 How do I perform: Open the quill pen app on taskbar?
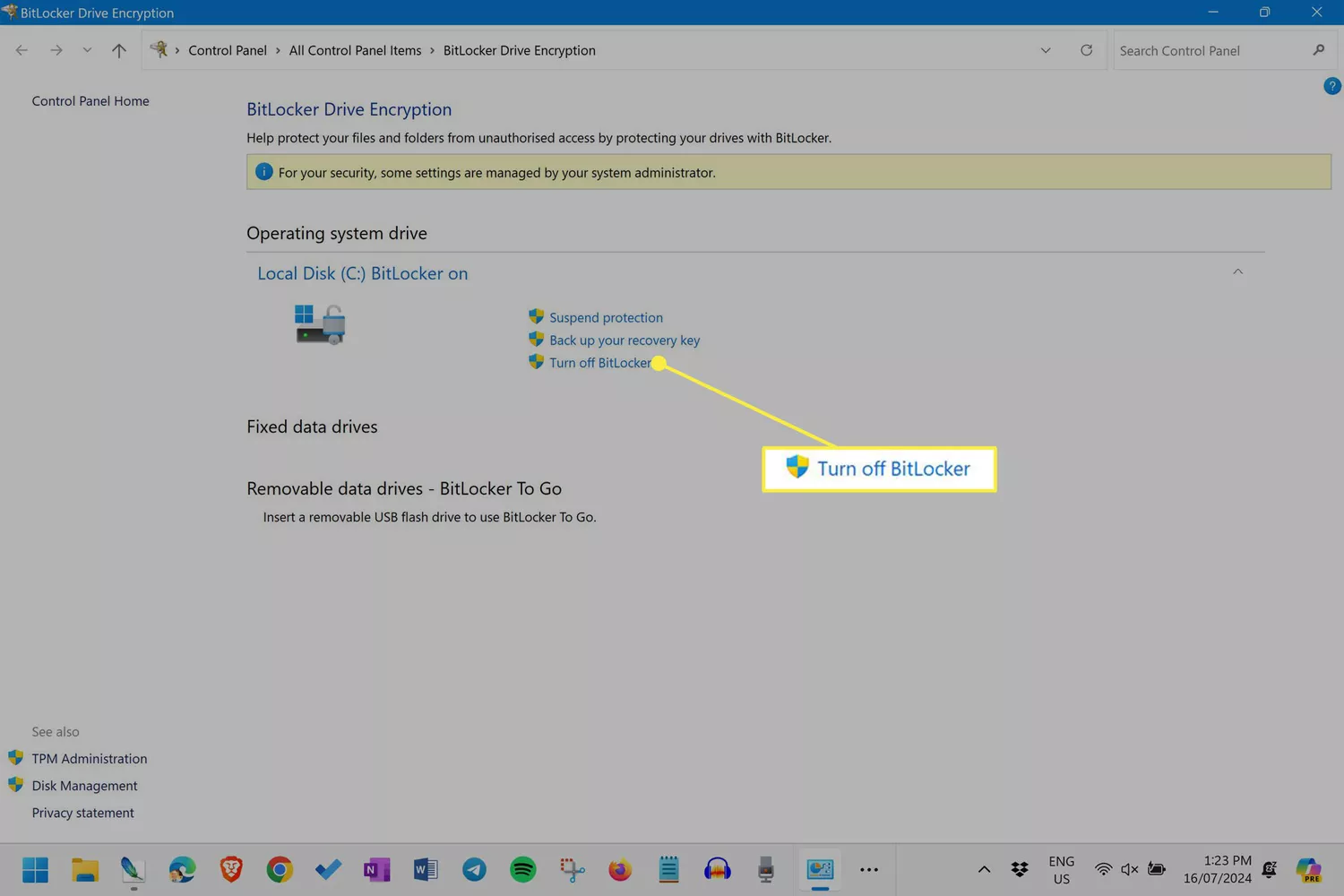pyautogui.click(x=133, y=869)
